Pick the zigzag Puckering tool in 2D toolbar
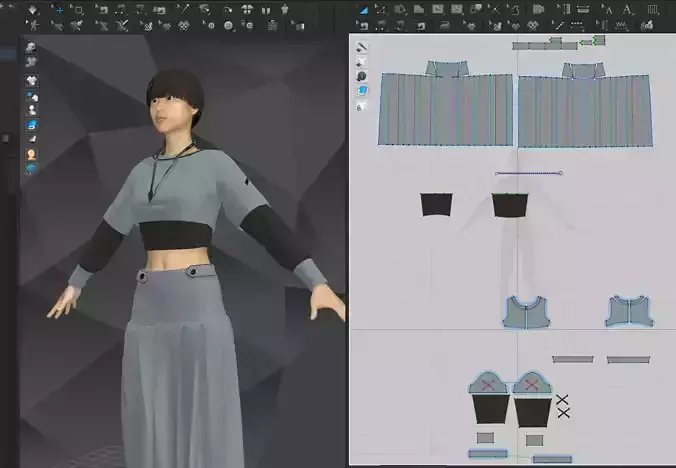Screen dimensions: 676x468 [621, 26]
